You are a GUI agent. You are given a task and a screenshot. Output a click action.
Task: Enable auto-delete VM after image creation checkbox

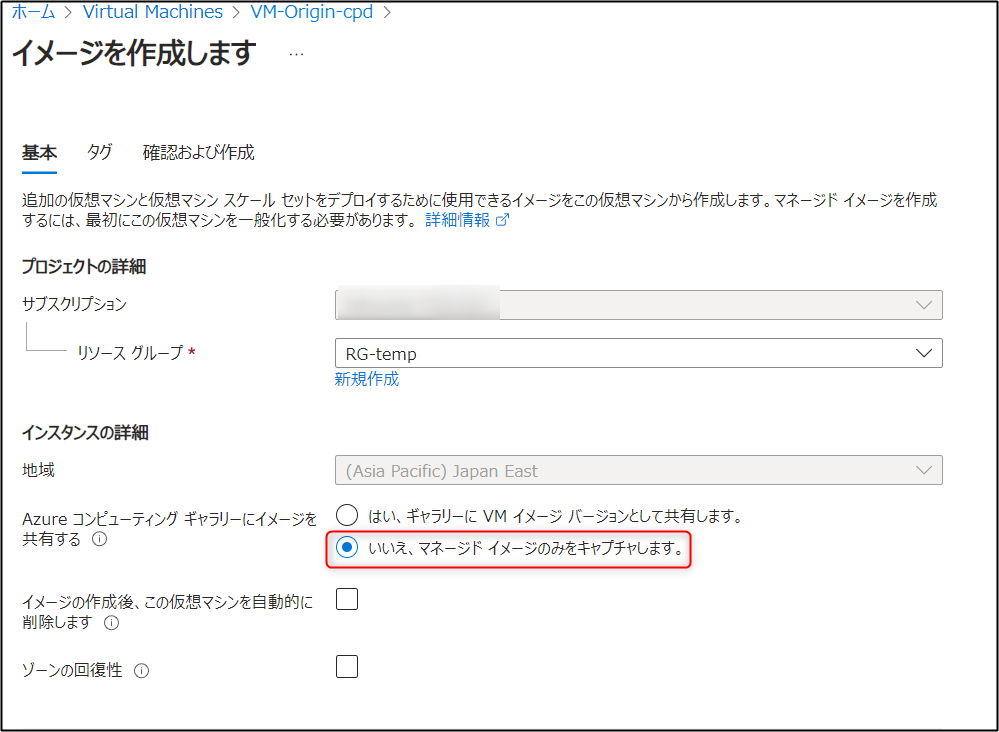click(x=347, y=599)
